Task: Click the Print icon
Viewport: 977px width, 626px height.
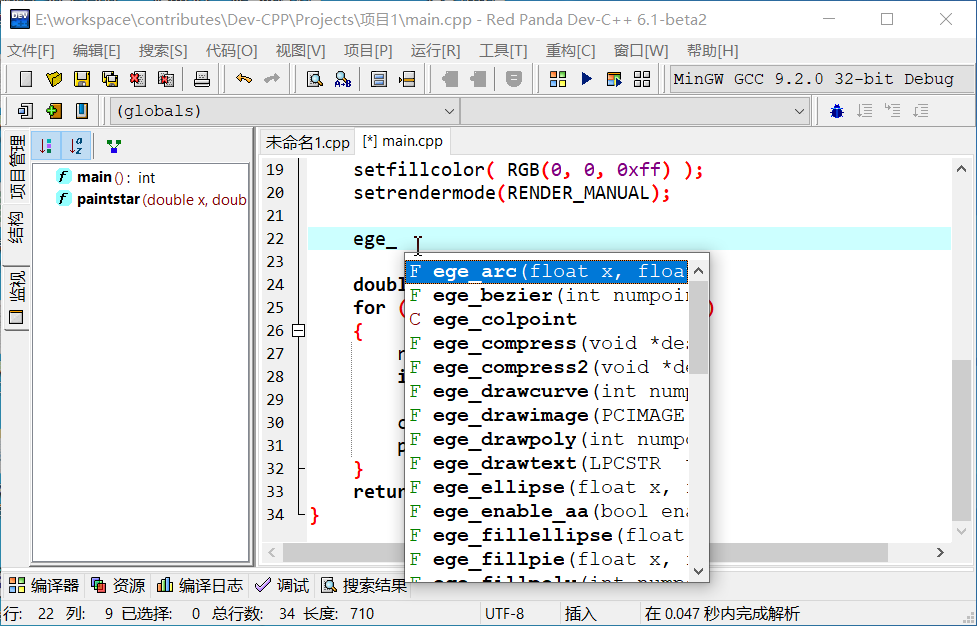Action: click(201, 79)
